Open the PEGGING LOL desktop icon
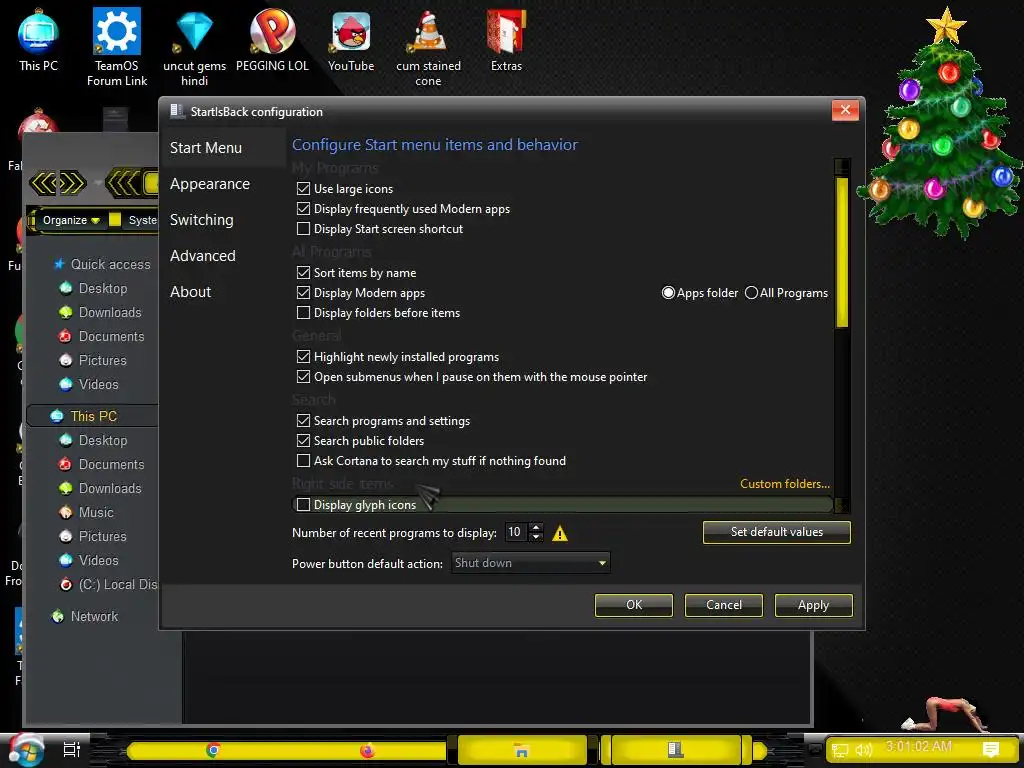The height and width of the screenshot is (768, 1024). (272, 39)
